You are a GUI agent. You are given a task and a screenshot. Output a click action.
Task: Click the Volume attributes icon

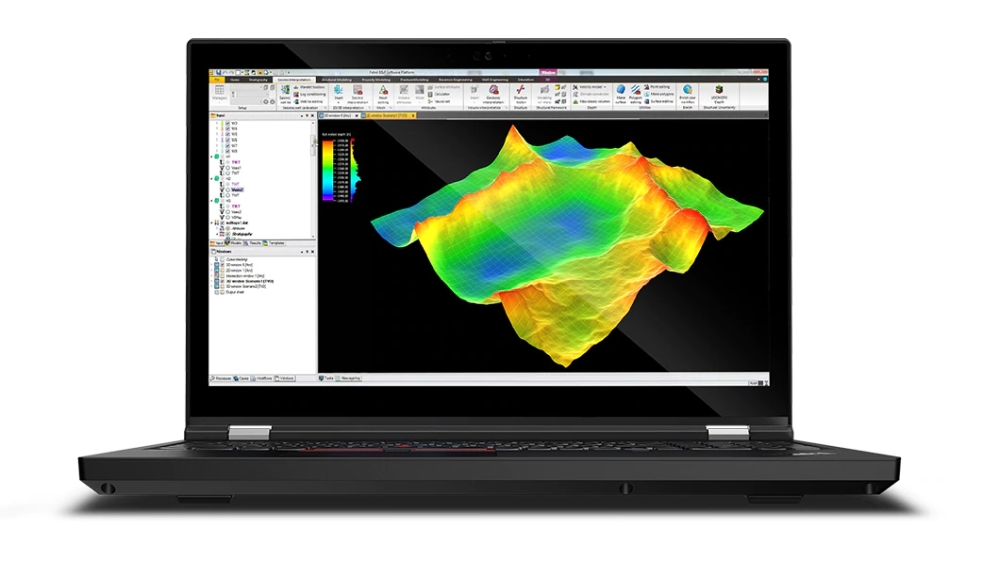(x=404, y=94)
